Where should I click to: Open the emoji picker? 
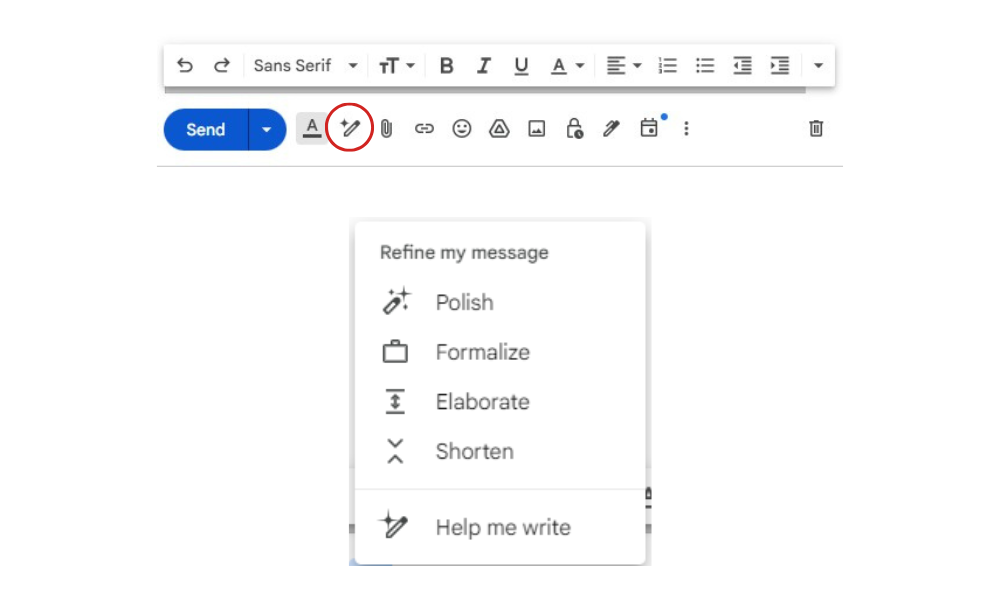(x=462, y=129)
